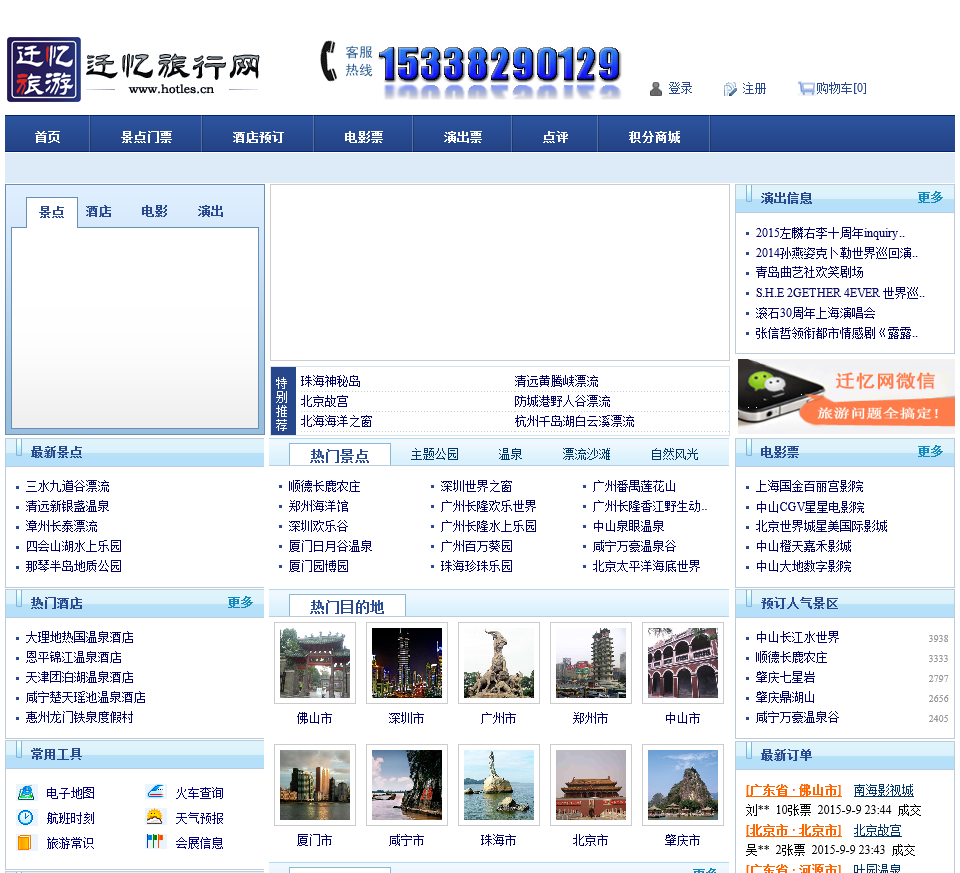
Task: Click the 迁忆旅游 site logo
Action: [44, 70]
